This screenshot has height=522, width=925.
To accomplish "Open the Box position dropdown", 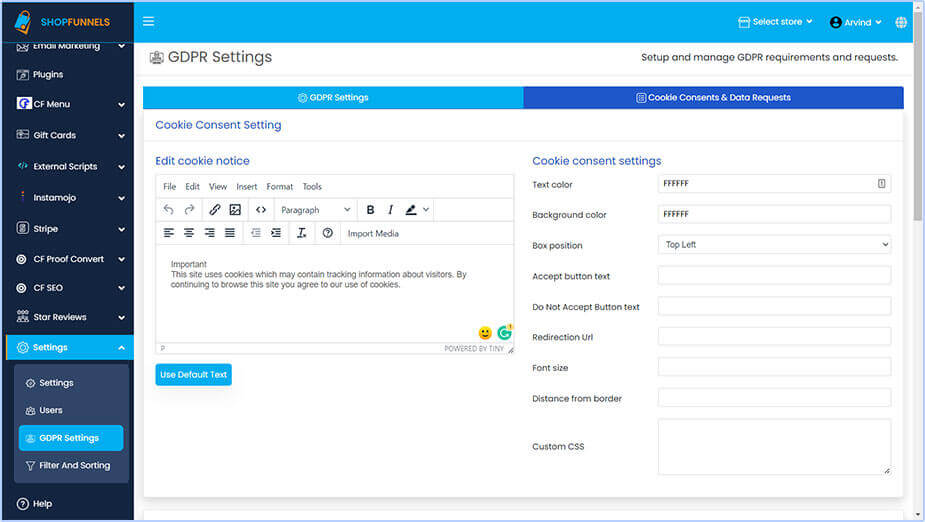I will 774,245.
